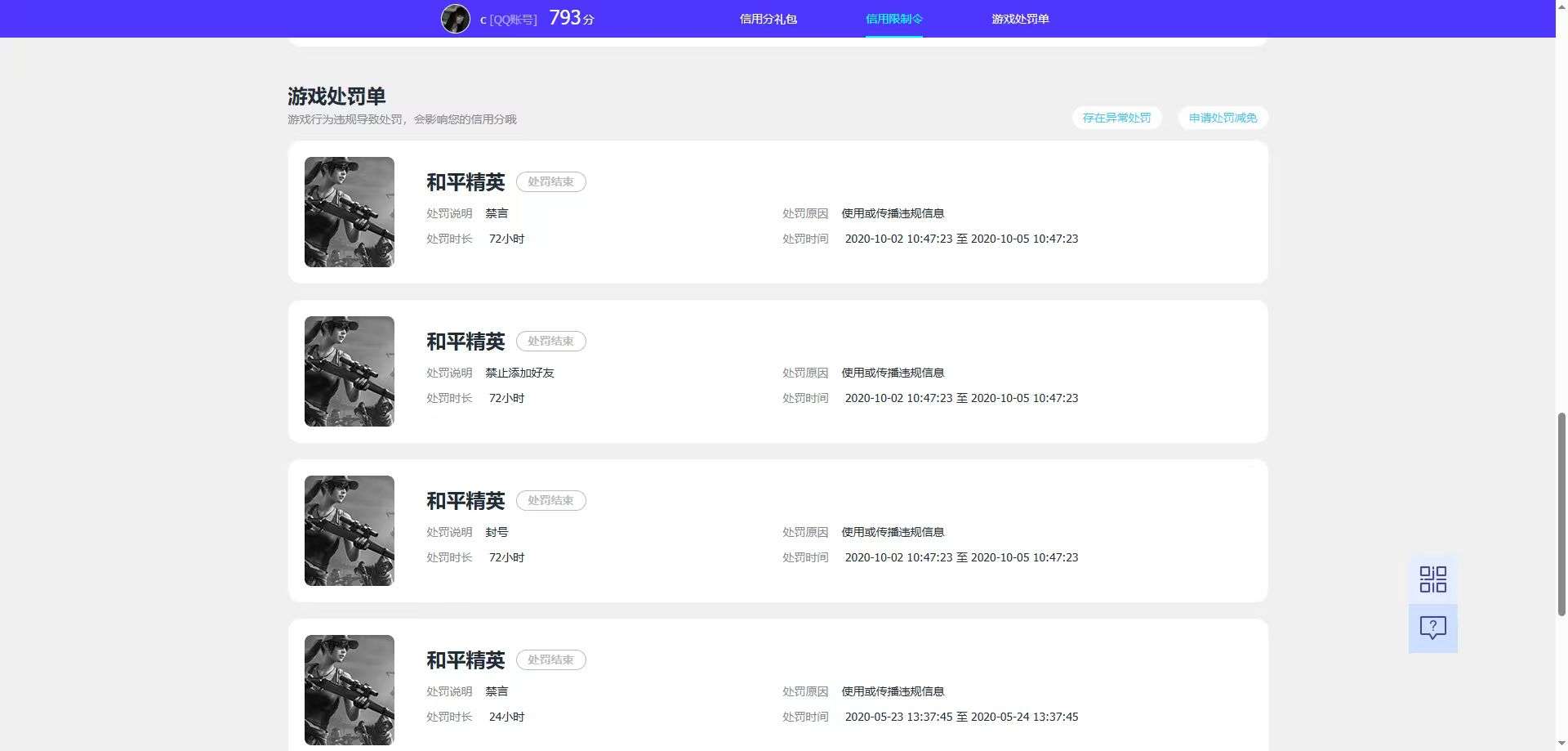Click 使用或传播违规信息 reason on the 禁止添加好友 card
The image size is (1568, 751).
(893, 373)
